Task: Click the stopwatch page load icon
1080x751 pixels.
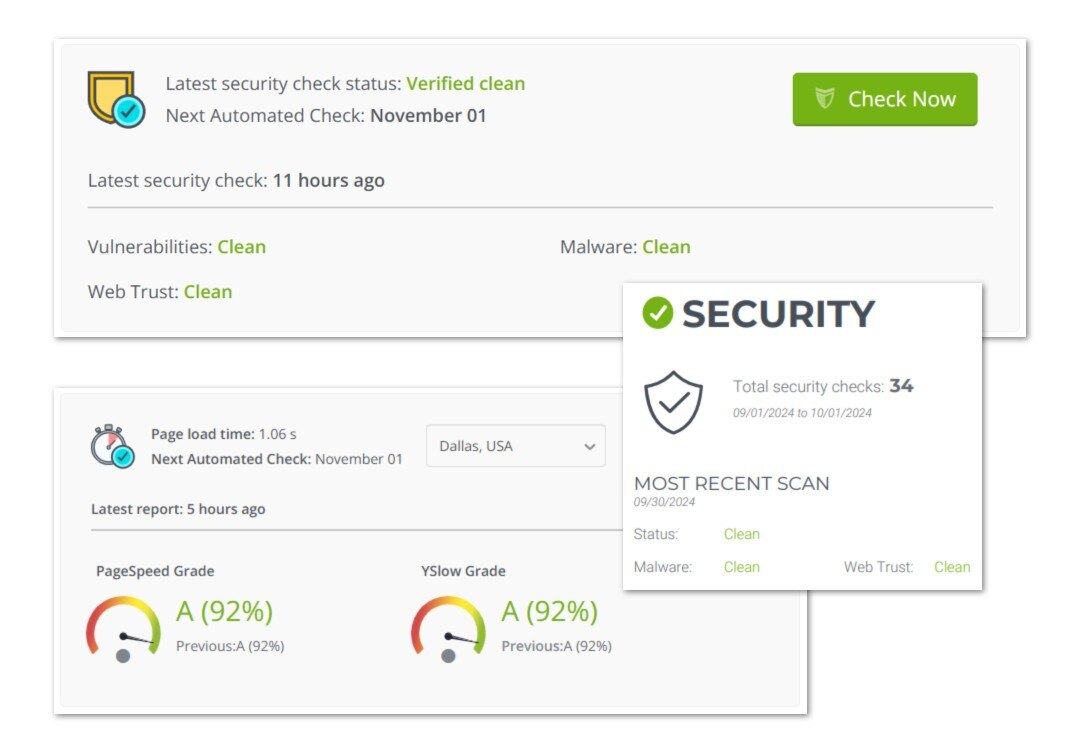Action: pyautogui.click(x=111, y=446)
